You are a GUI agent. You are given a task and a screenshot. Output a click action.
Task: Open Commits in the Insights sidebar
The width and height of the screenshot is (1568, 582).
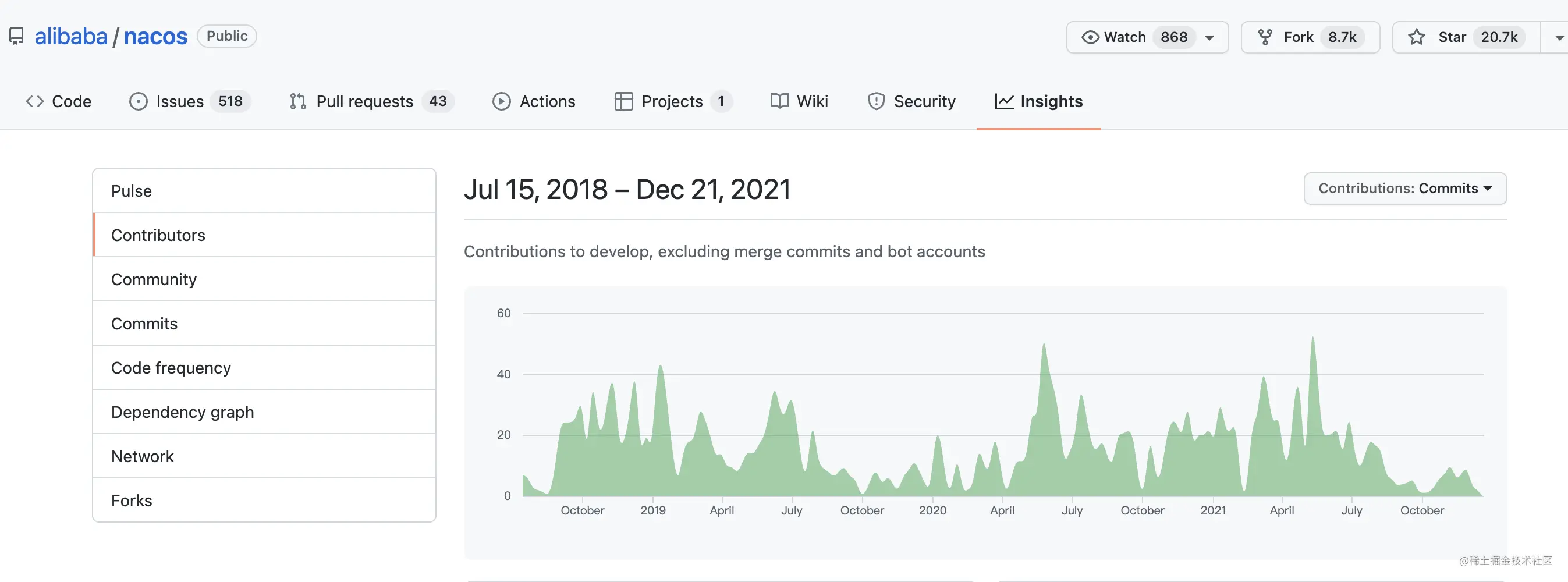(264, 323)
